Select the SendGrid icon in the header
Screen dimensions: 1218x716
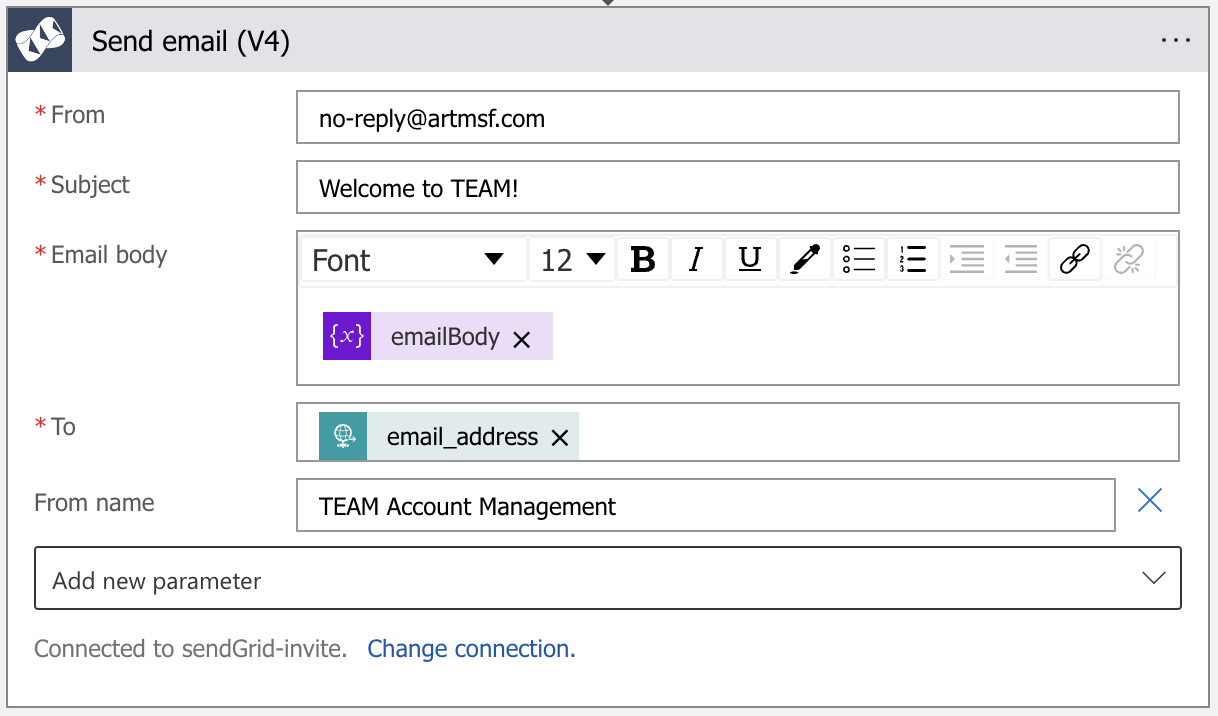click(x=39, y=40)
